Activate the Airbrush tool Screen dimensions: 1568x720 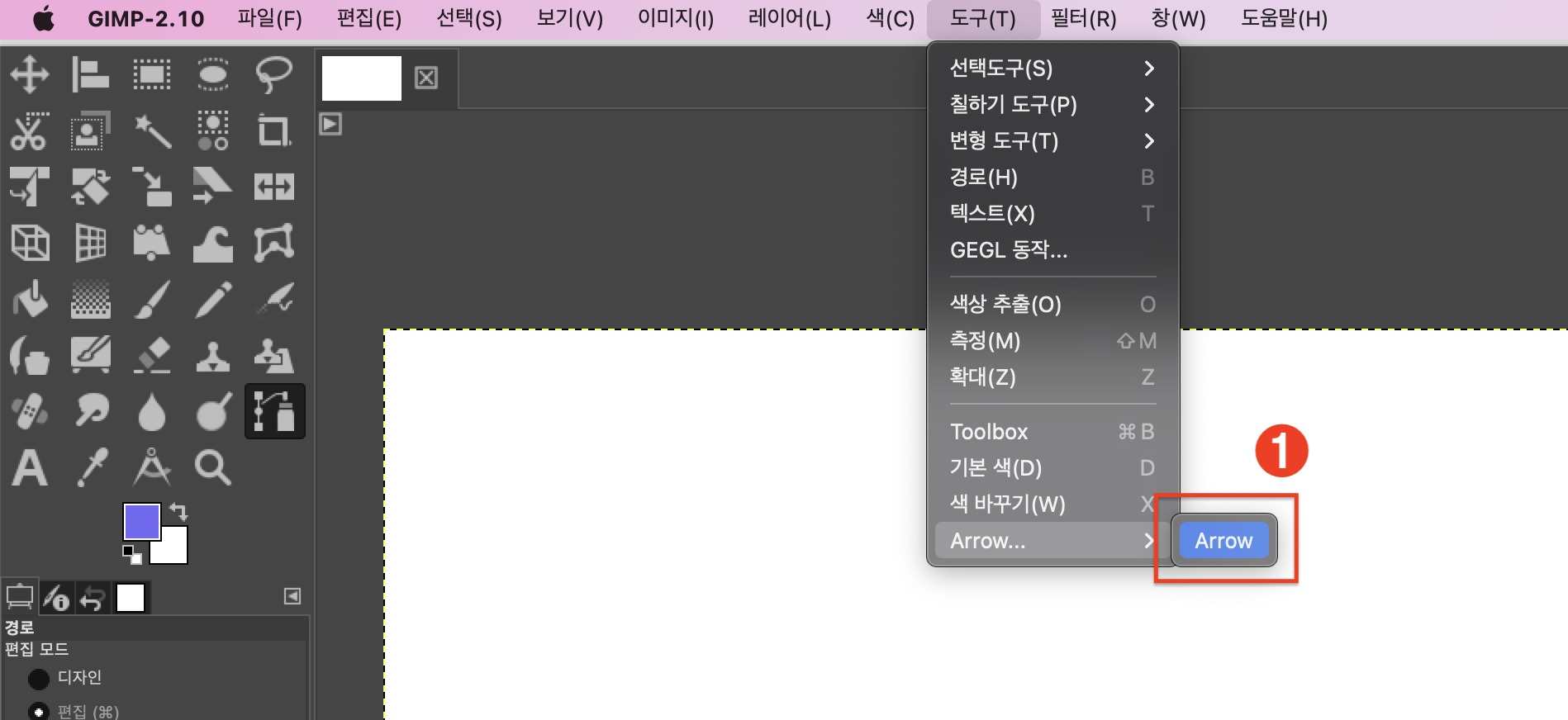click(274, 299)
